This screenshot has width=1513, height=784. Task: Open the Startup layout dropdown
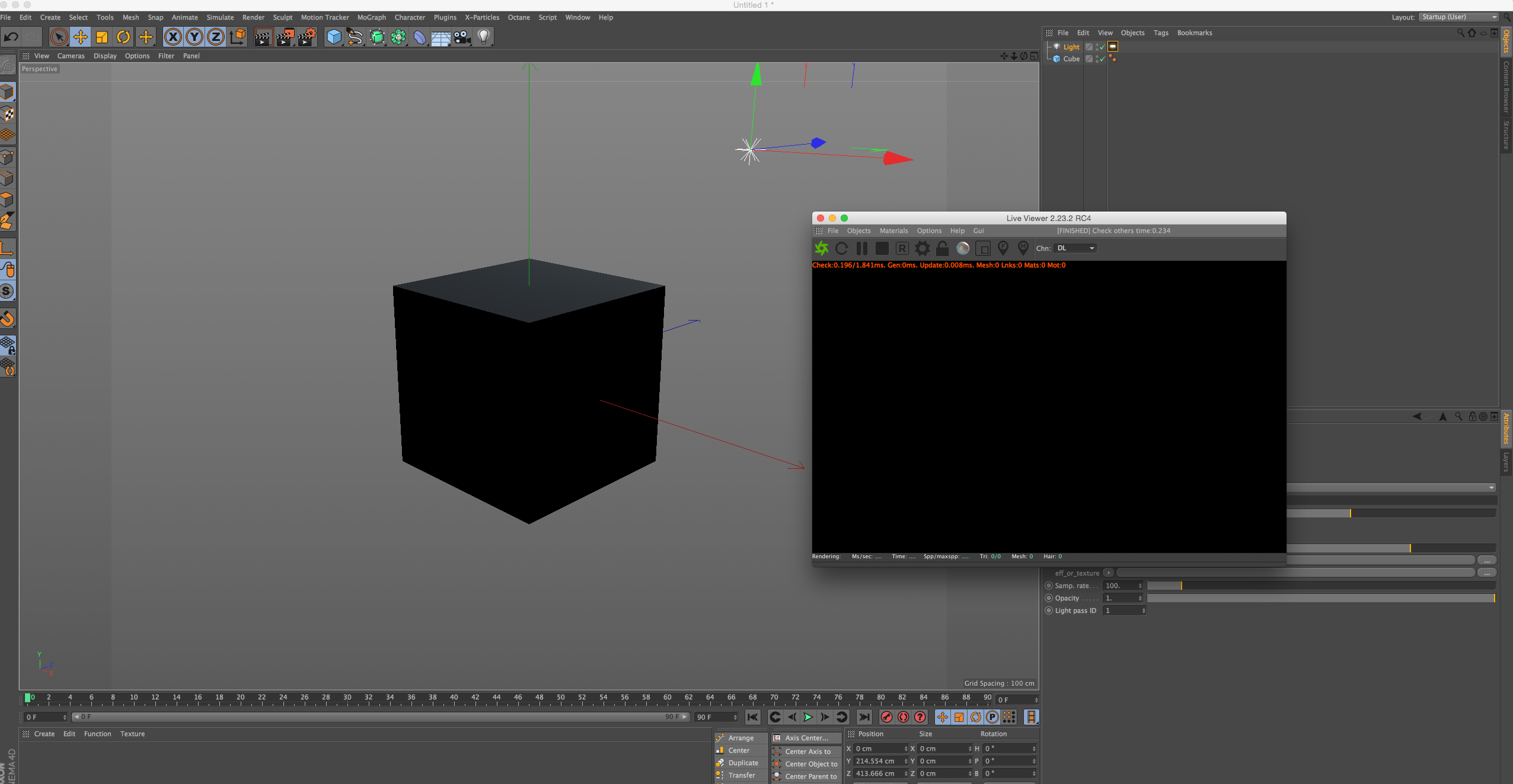coord(1458,17)
